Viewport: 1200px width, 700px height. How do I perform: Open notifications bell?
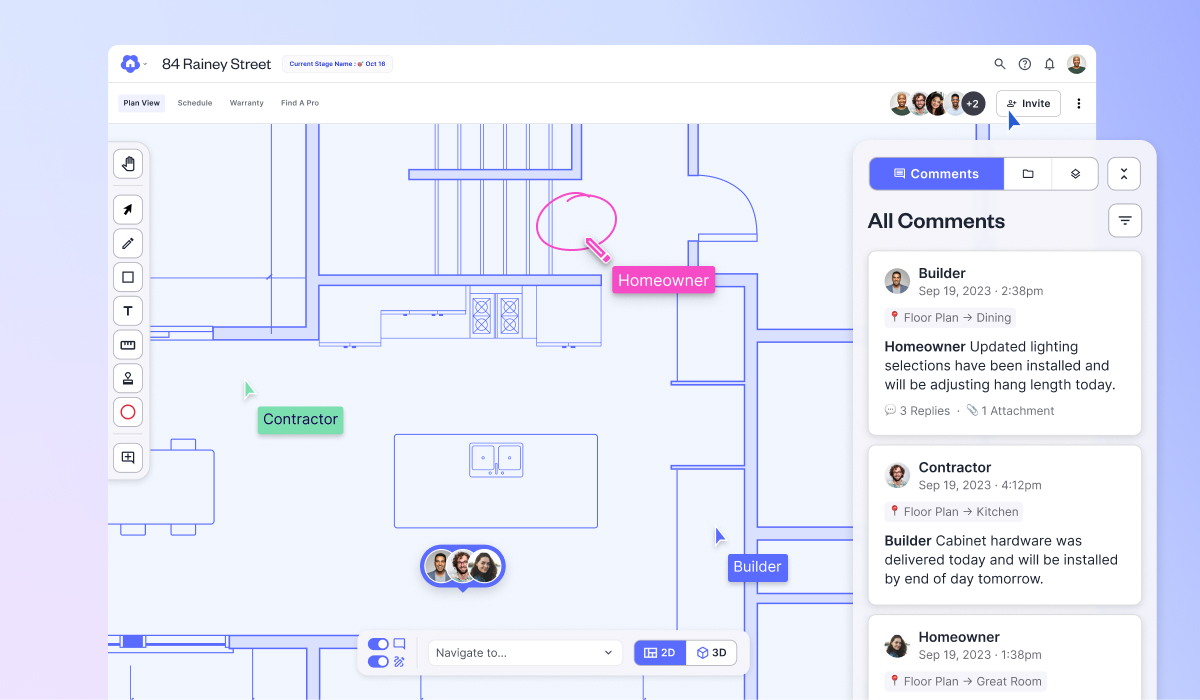[x=1049, y=64]
